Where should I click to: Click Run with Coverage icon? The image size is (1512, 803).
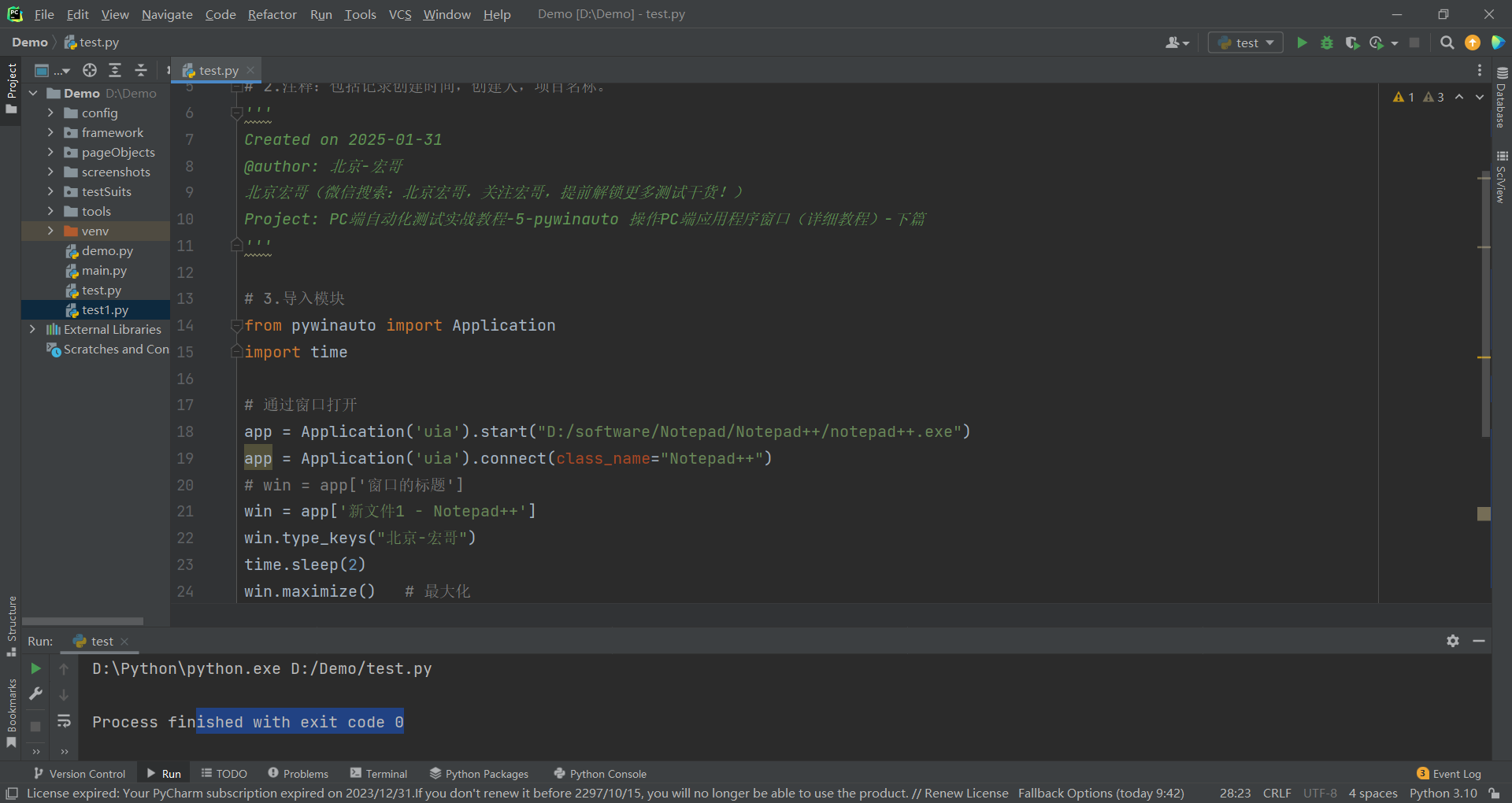tap(1352, 43)
